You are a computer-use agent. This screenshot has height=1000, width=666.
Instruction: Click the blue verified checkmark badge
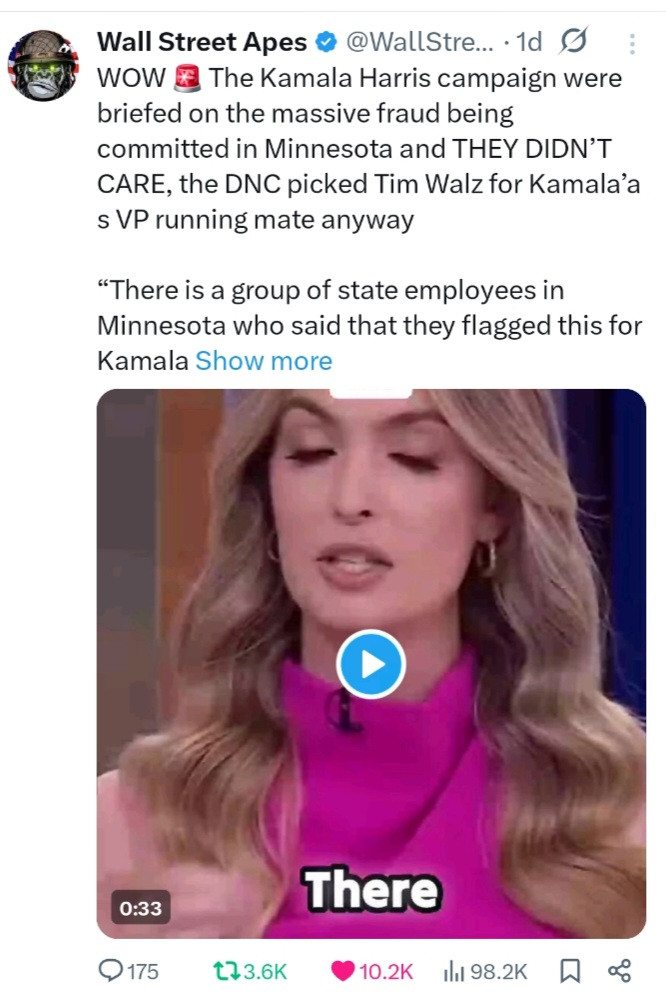(x=325, y=42)
